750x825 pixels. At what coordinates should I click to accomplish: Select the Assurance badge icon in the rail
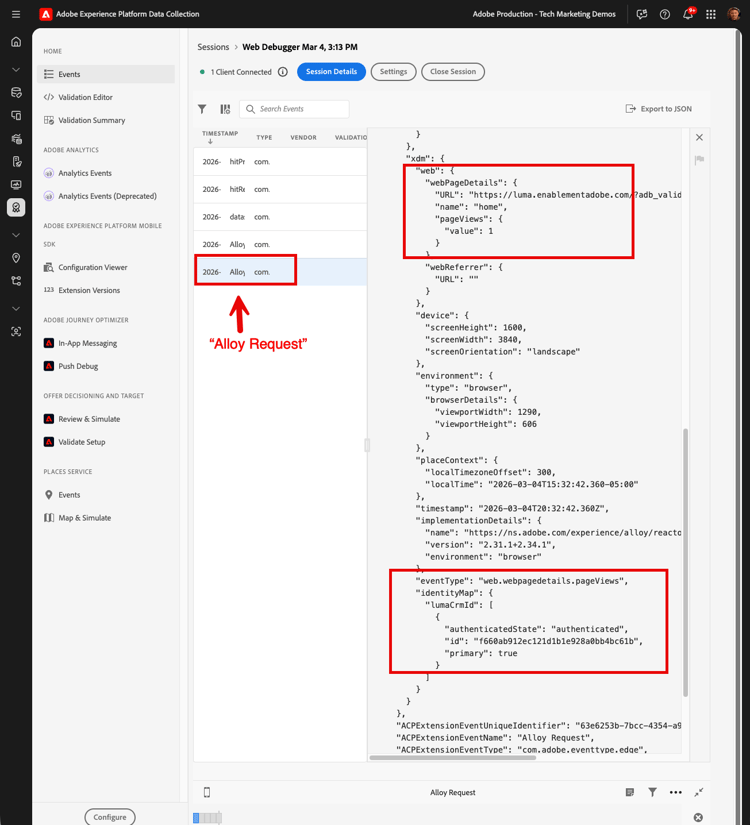pyautogui.click(x=16, y=207)
